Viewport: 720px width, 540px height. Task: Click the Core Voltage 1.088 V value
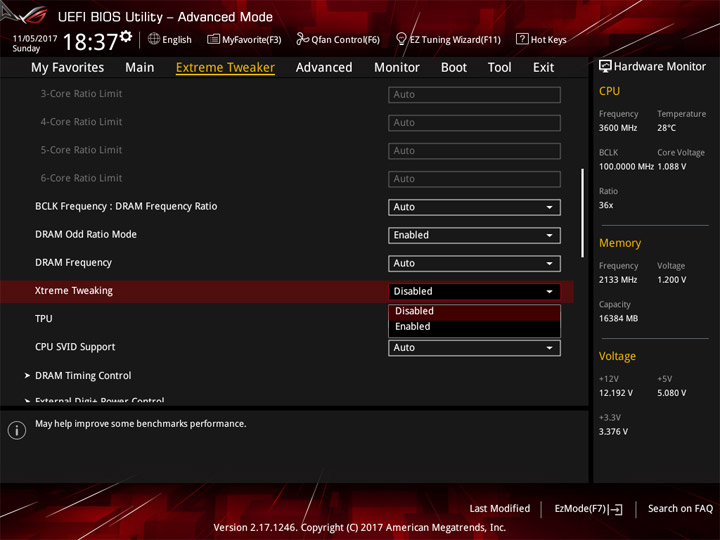[x=672, y=167]
